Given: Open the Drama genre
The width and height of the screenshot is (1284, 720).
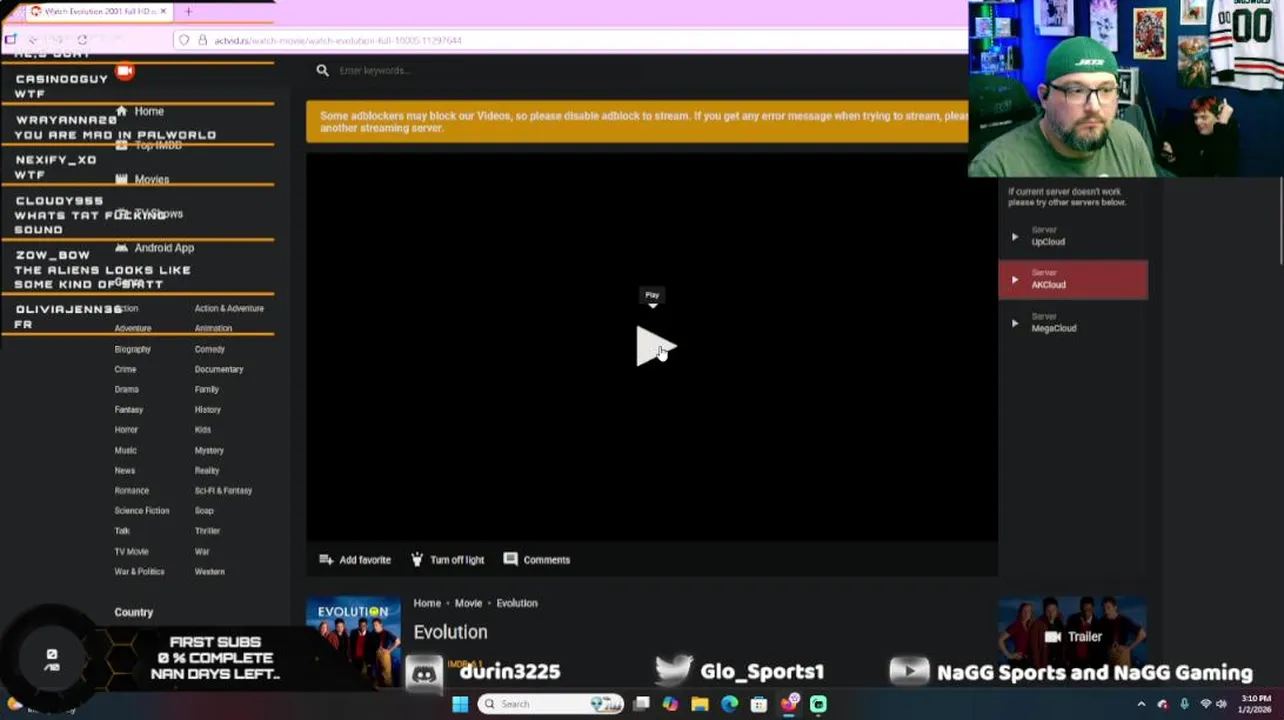Looking at the screenshot, I should tap(126, 389).
